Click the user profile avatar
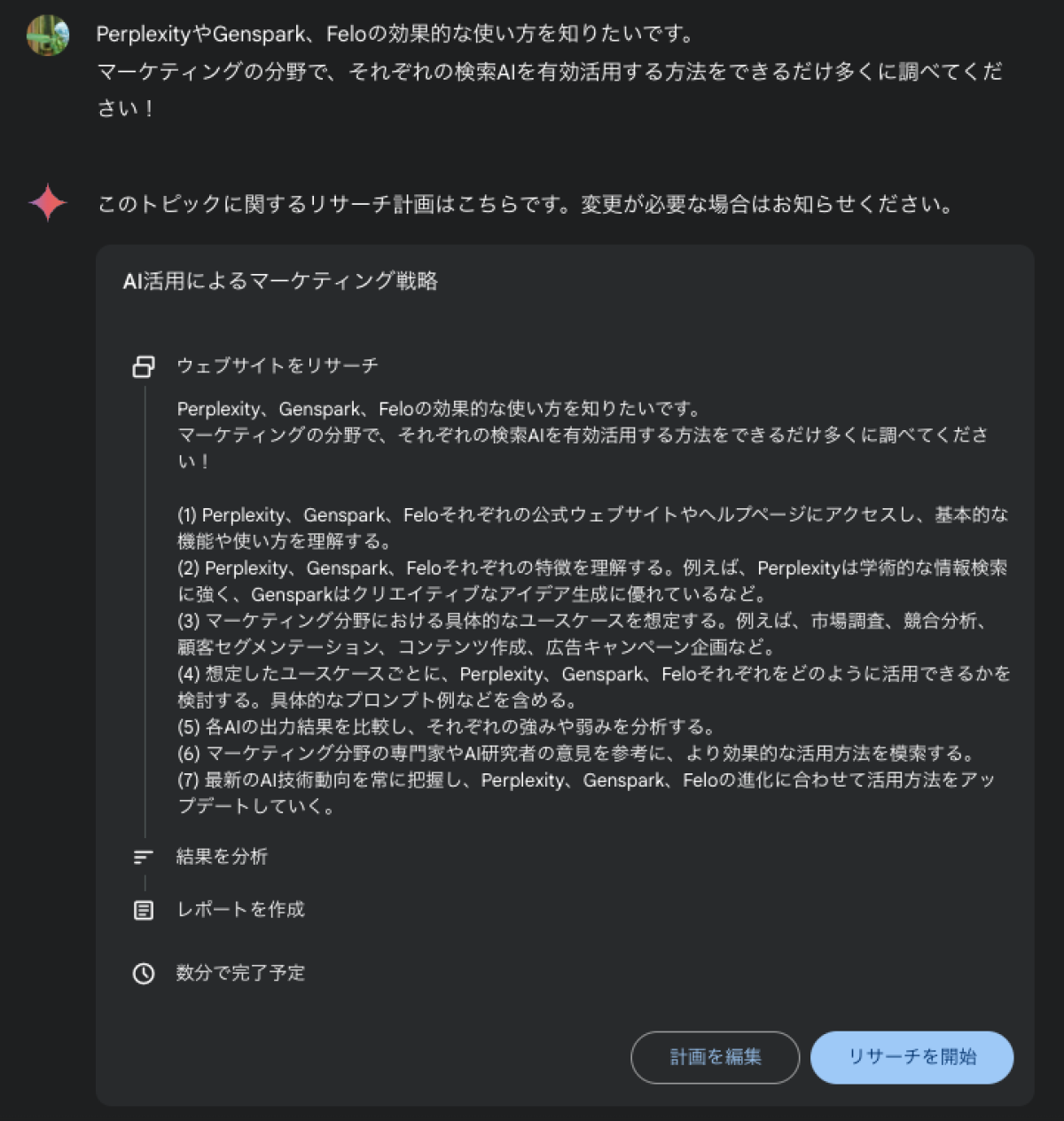 click(48, 35)
